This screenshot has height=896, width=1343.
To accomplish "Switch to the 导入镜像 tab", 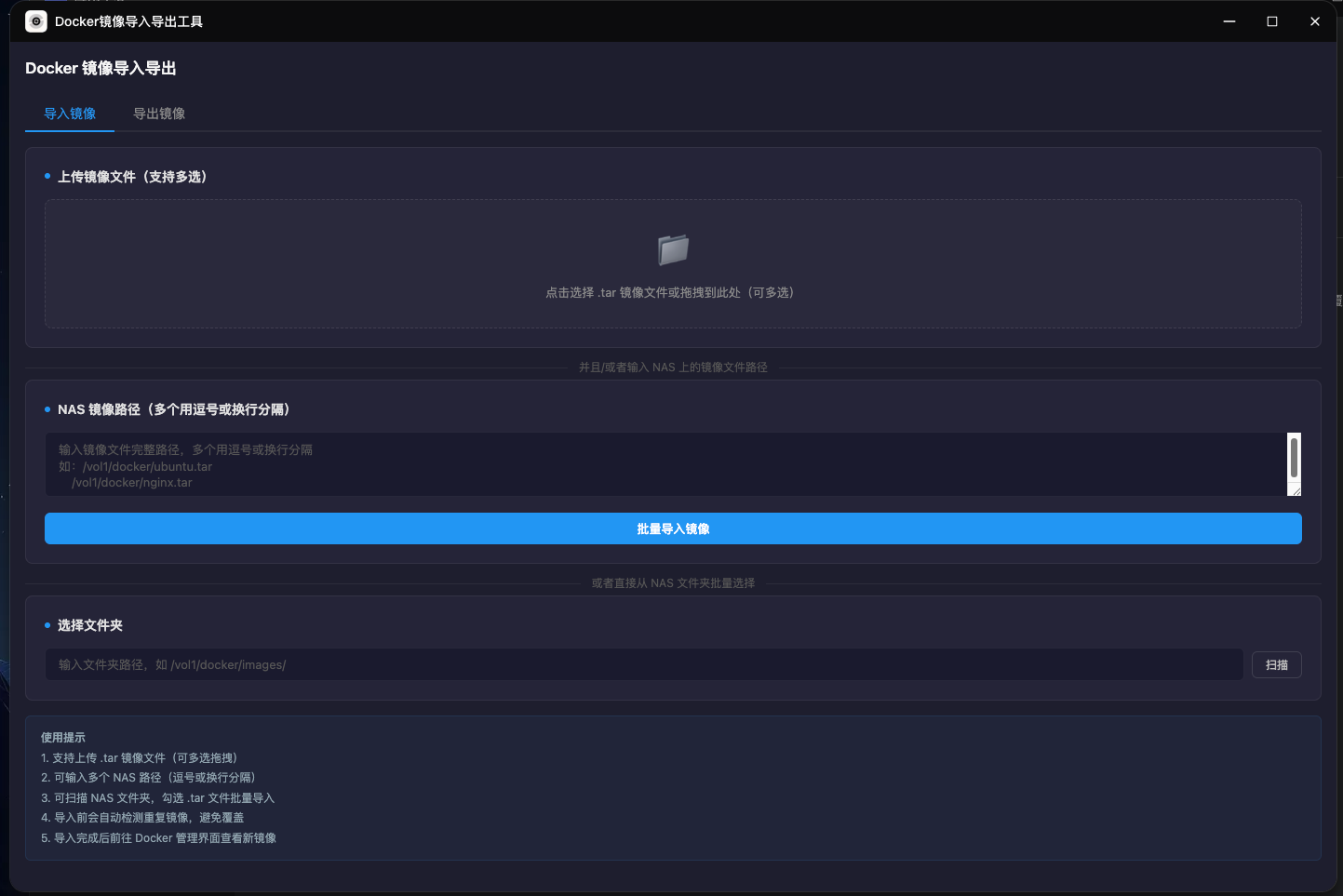I will point(70,114).
